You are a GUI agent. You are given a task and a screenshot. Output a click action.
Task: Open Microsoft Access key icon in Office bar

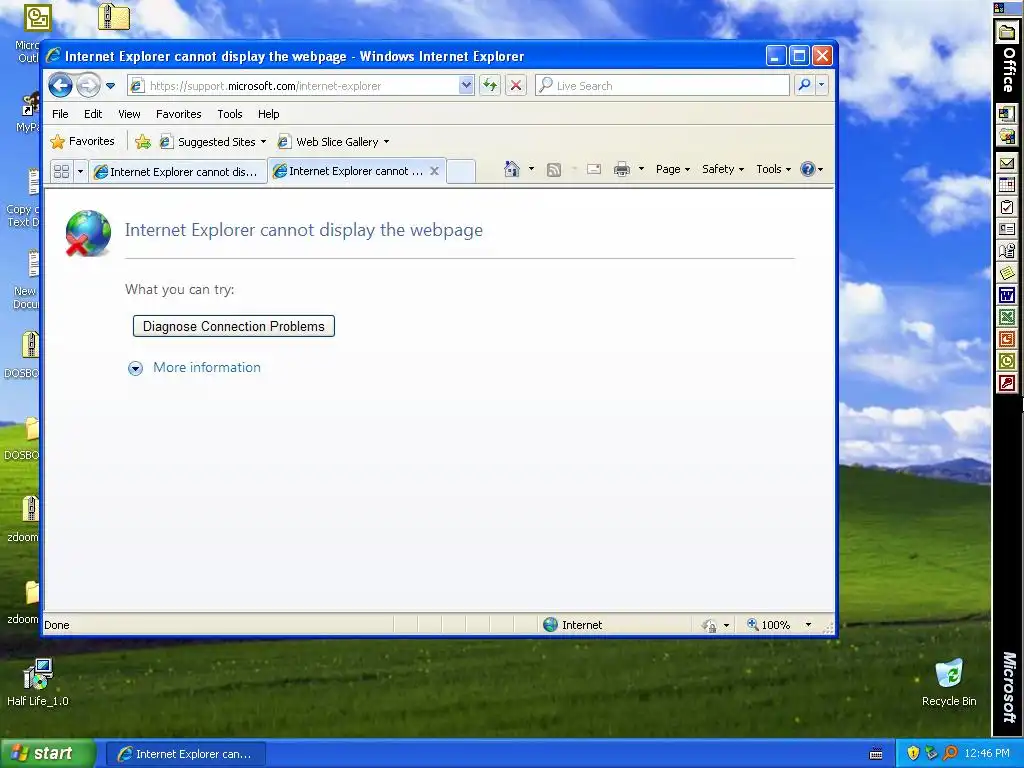1006,383
